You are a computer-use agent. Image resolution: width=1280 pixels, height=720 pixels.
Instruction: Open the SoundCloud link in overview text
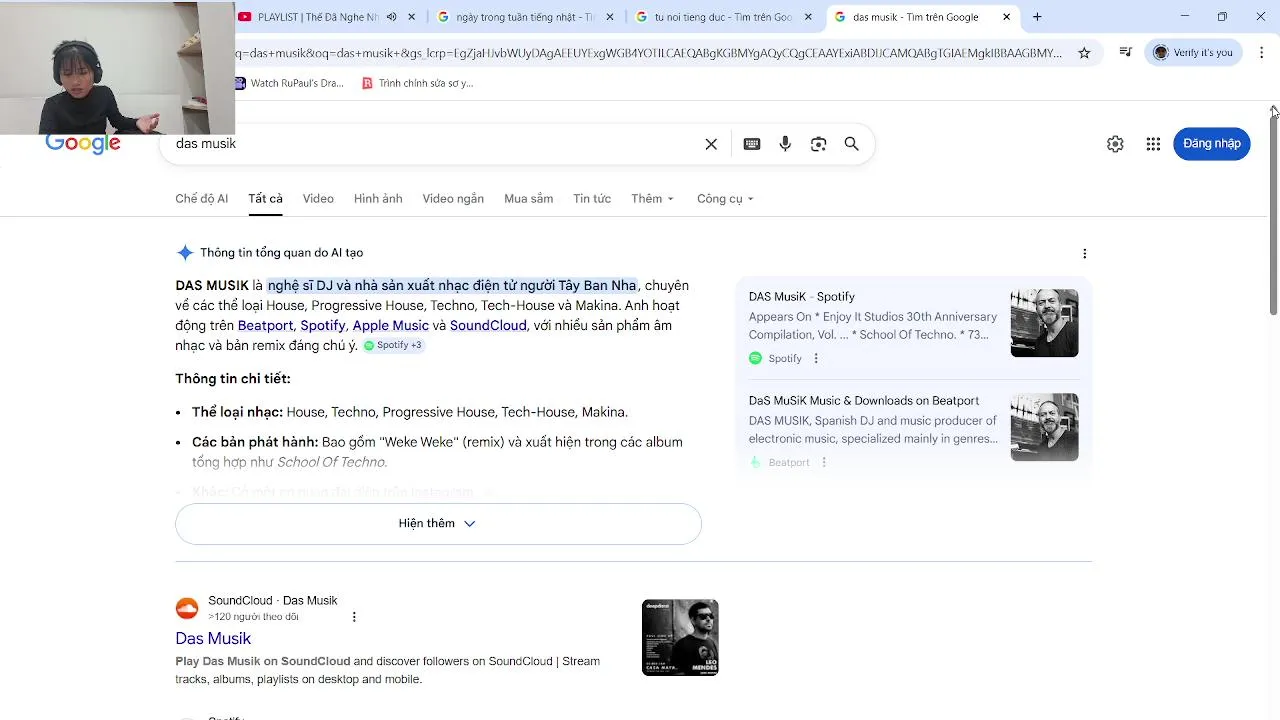[x=488, y=326]
